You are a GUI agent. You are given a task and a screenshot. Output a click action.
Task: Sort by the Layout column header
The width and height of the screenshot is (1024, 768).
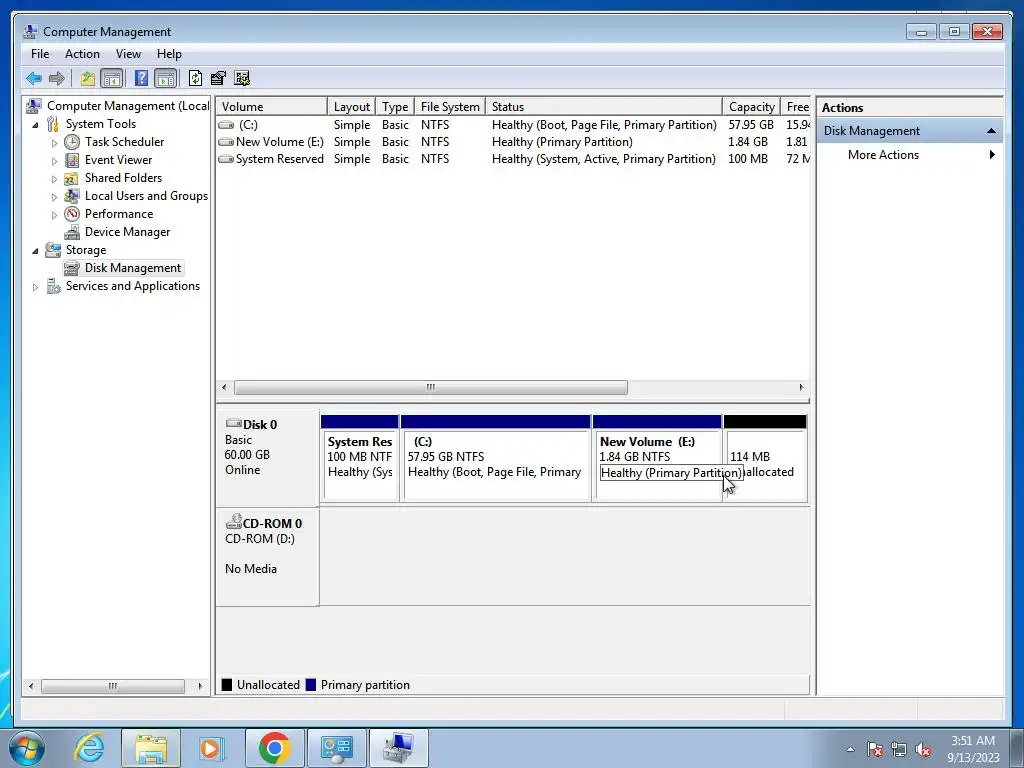pos(351,106)
